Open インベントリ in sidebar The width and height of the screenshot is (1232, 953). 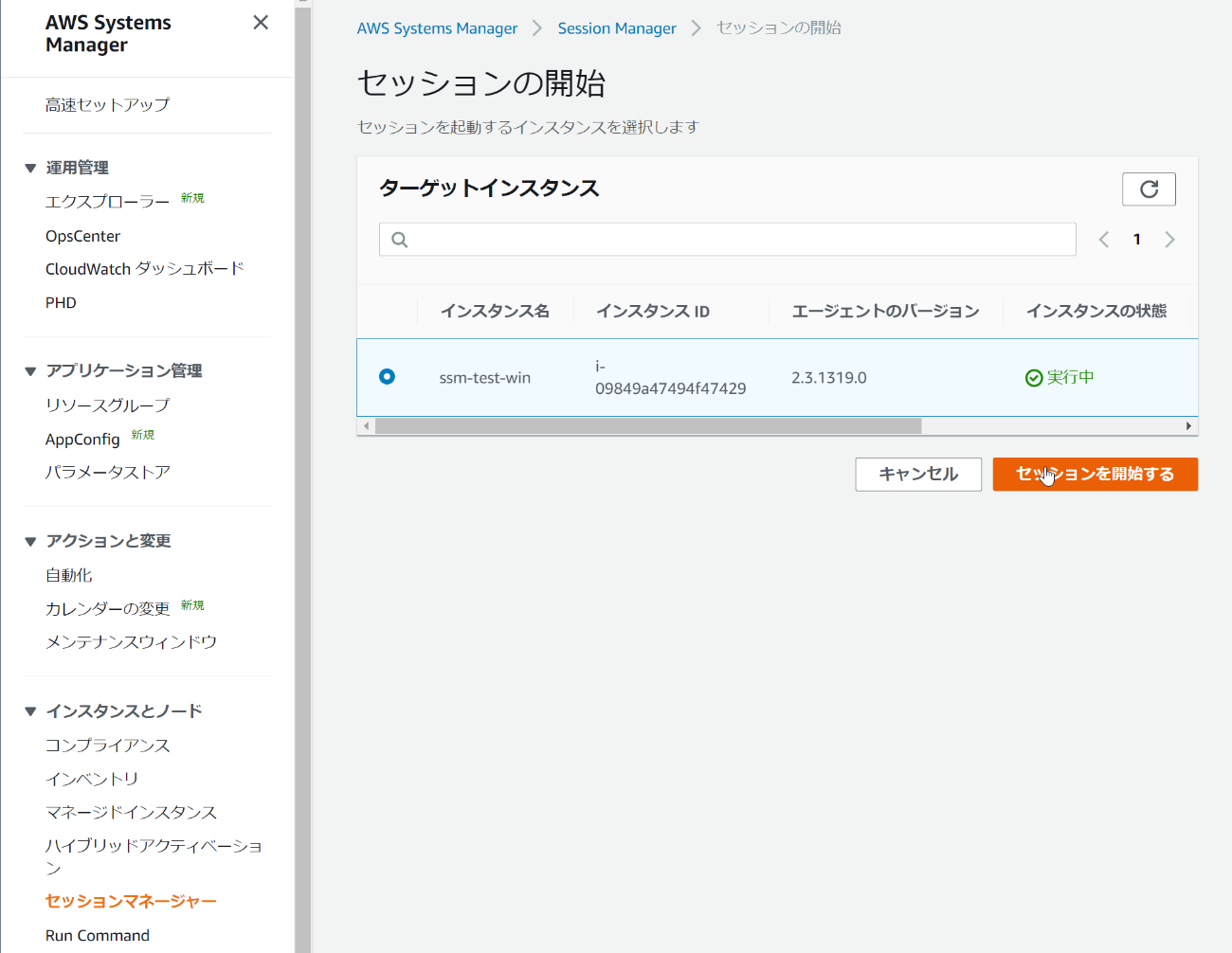pyautogui.click(x=92, y=779)
